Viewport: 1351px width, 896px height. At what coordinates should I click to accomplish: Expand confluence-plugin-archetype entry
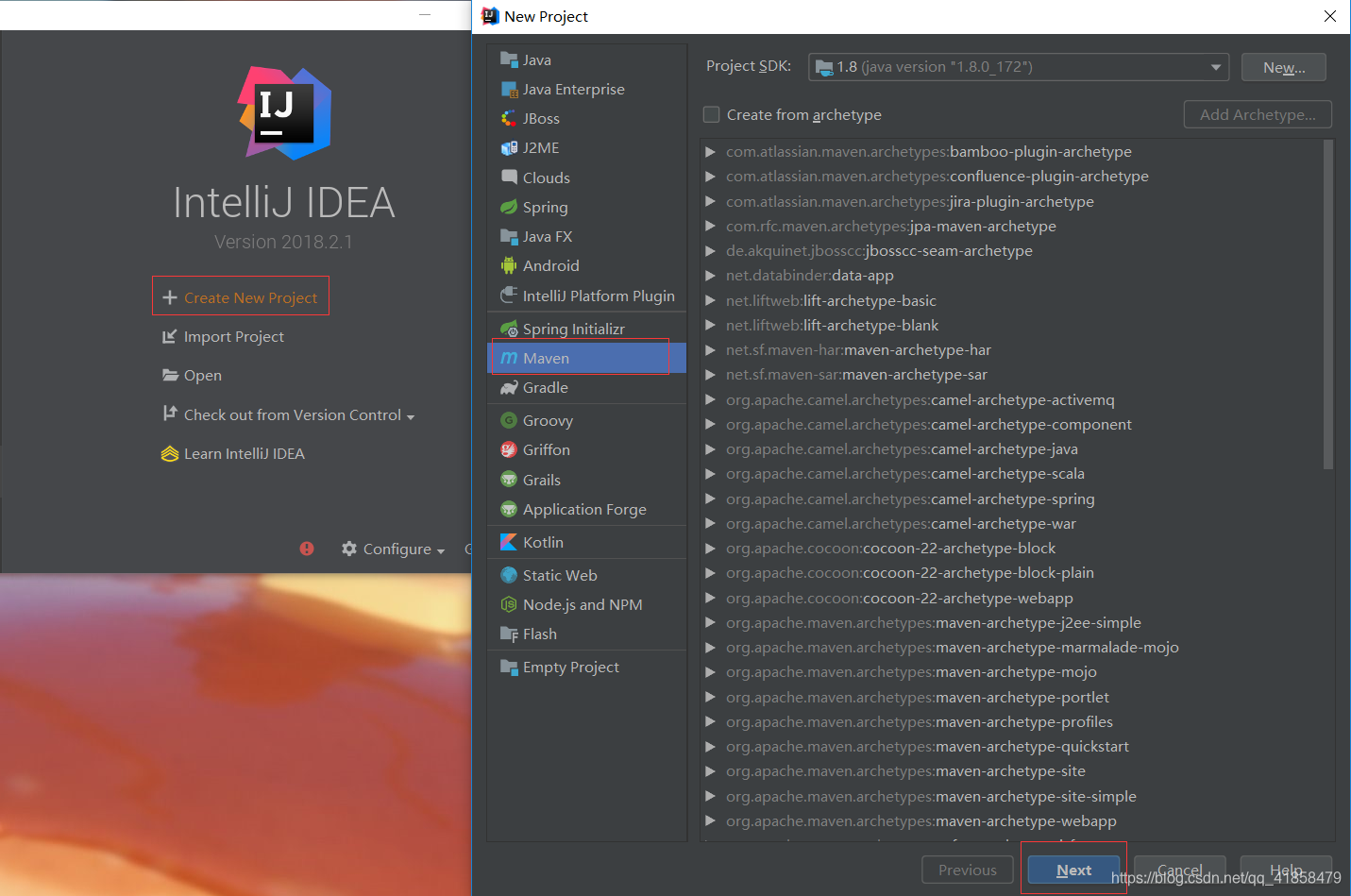click(x=710, y=176)
